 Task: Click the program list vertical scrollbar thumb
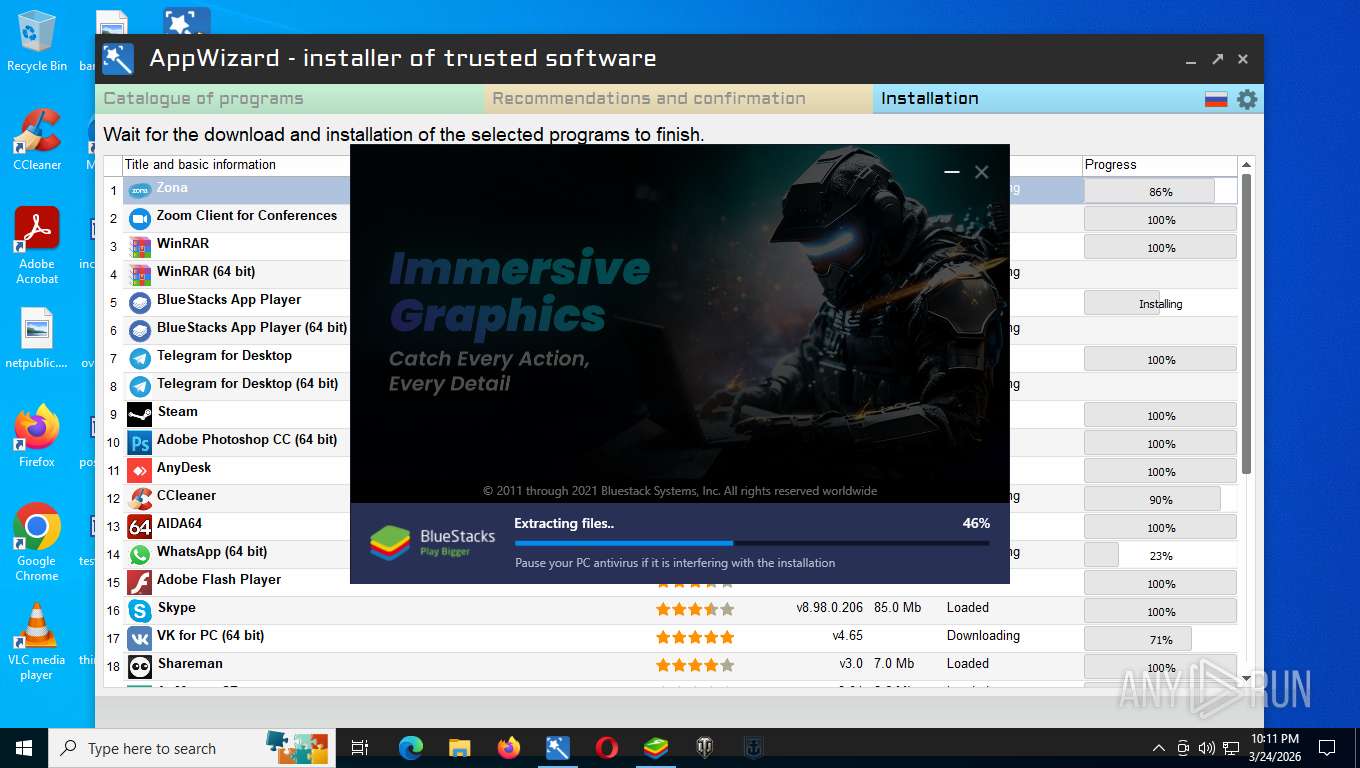click(1246, 324)
